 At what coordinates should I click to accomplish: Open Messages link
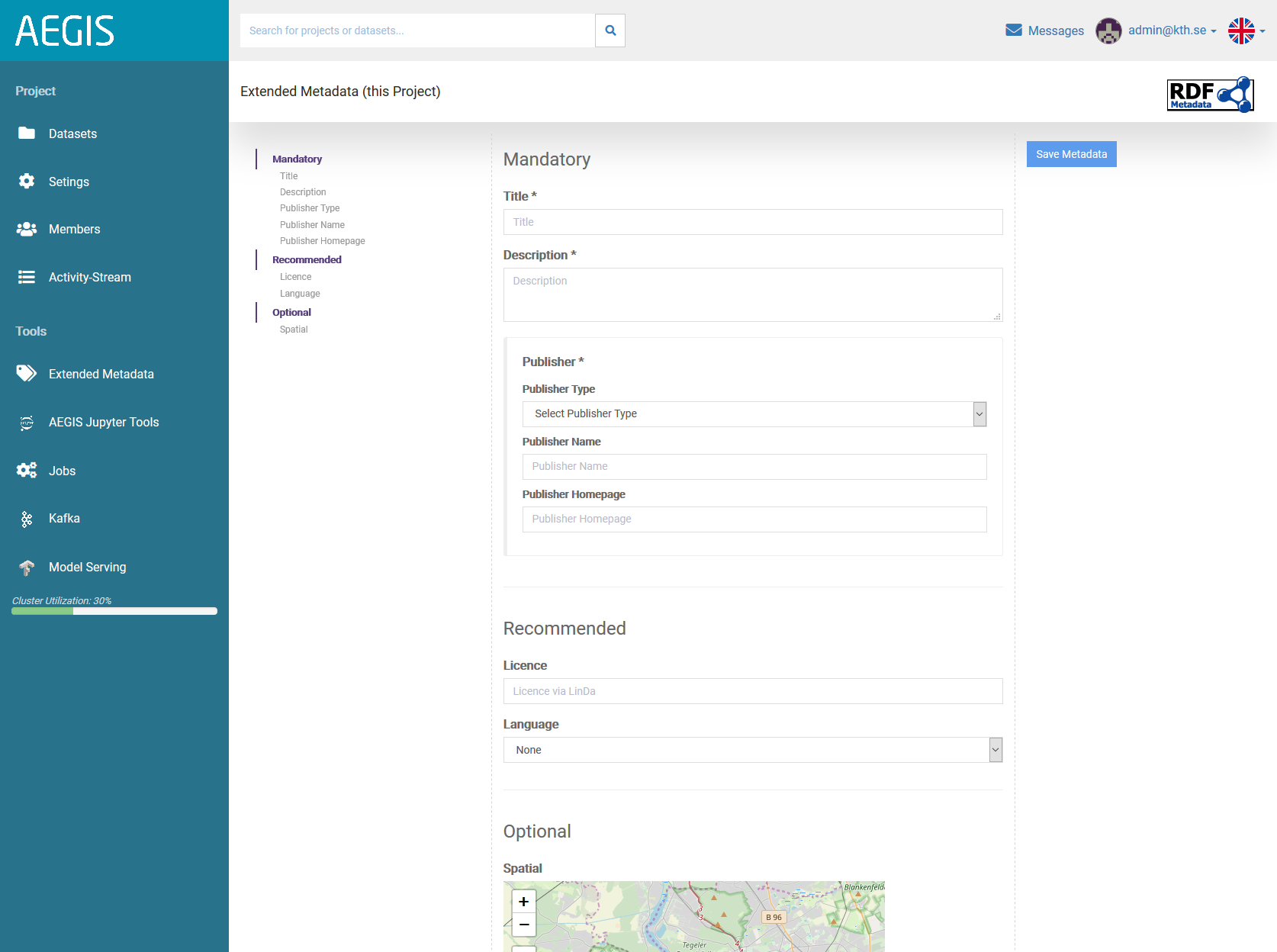tap(1056, 31)
